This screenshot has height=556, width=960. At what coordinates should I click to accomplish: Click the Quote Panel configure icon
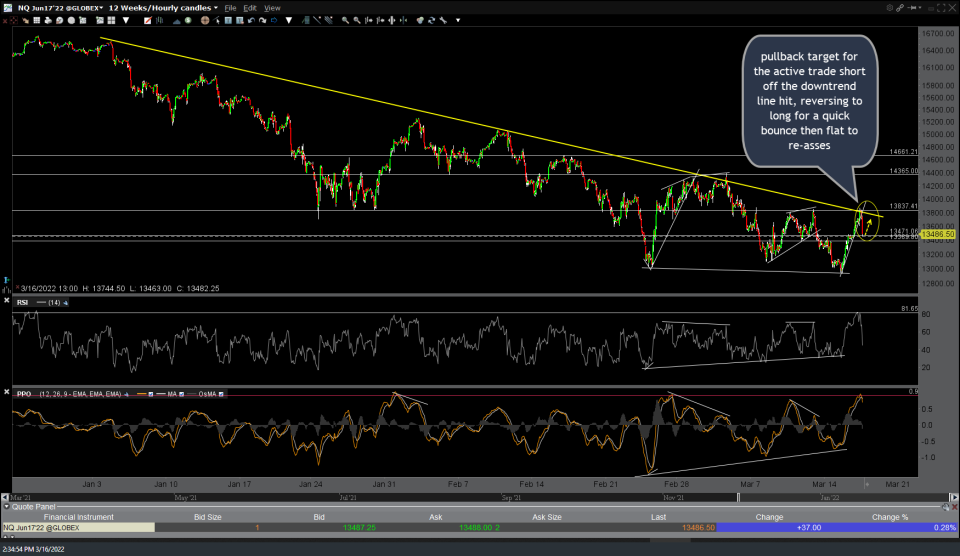click(946, 507)
